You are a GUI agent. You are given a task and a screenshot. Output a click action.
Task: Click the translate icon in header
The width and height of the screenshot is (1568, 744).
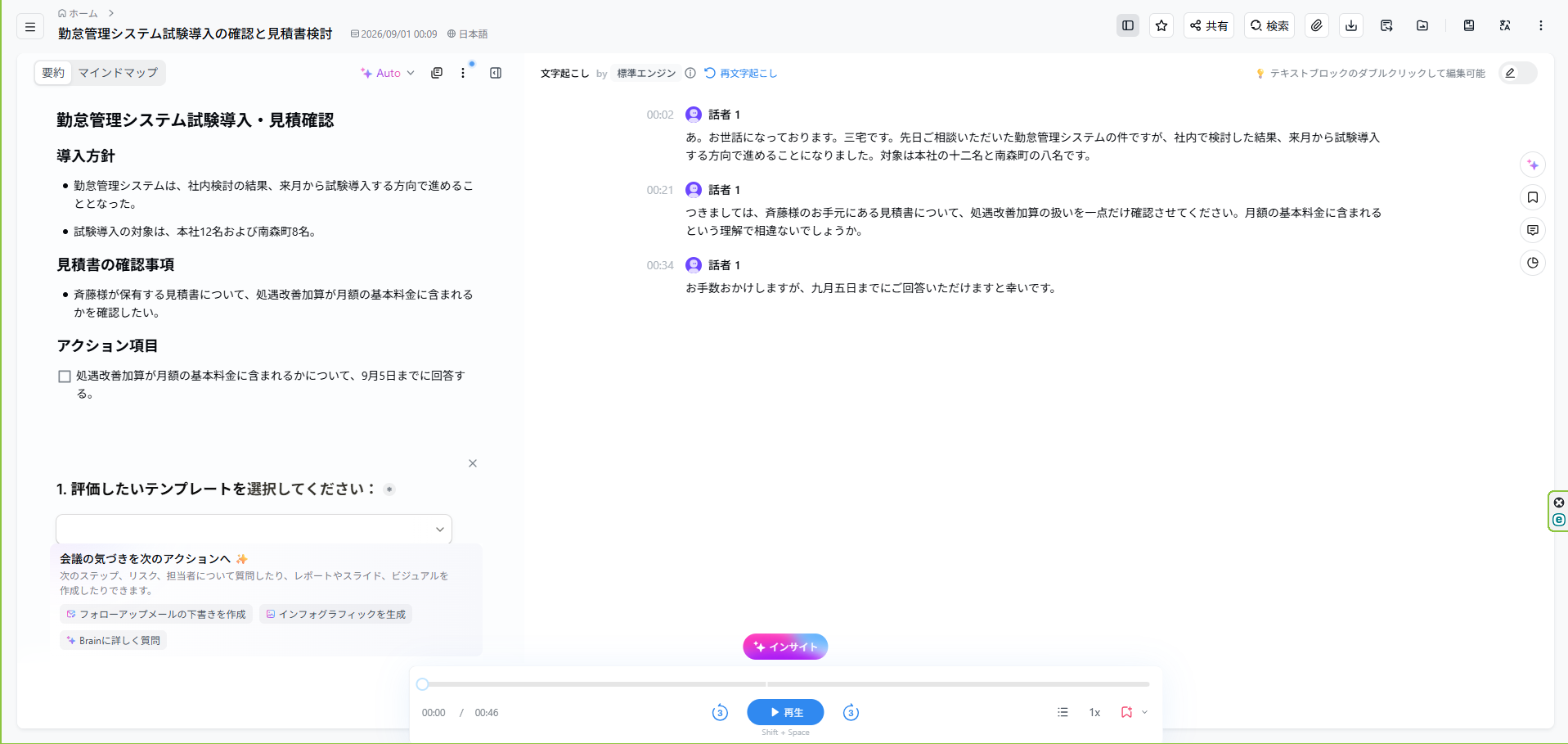coord(1505,25)
